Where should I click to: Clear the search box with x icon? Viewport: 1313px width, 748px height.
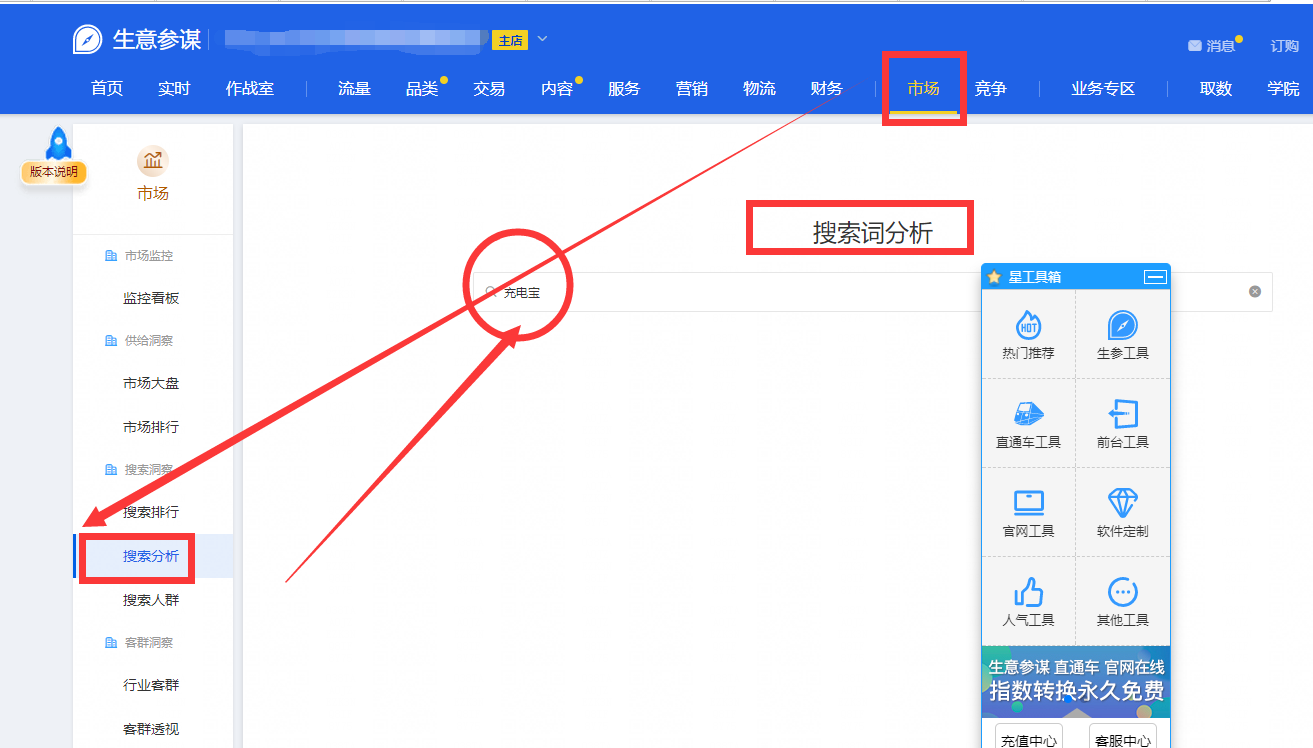click(x=1255, y=292)
